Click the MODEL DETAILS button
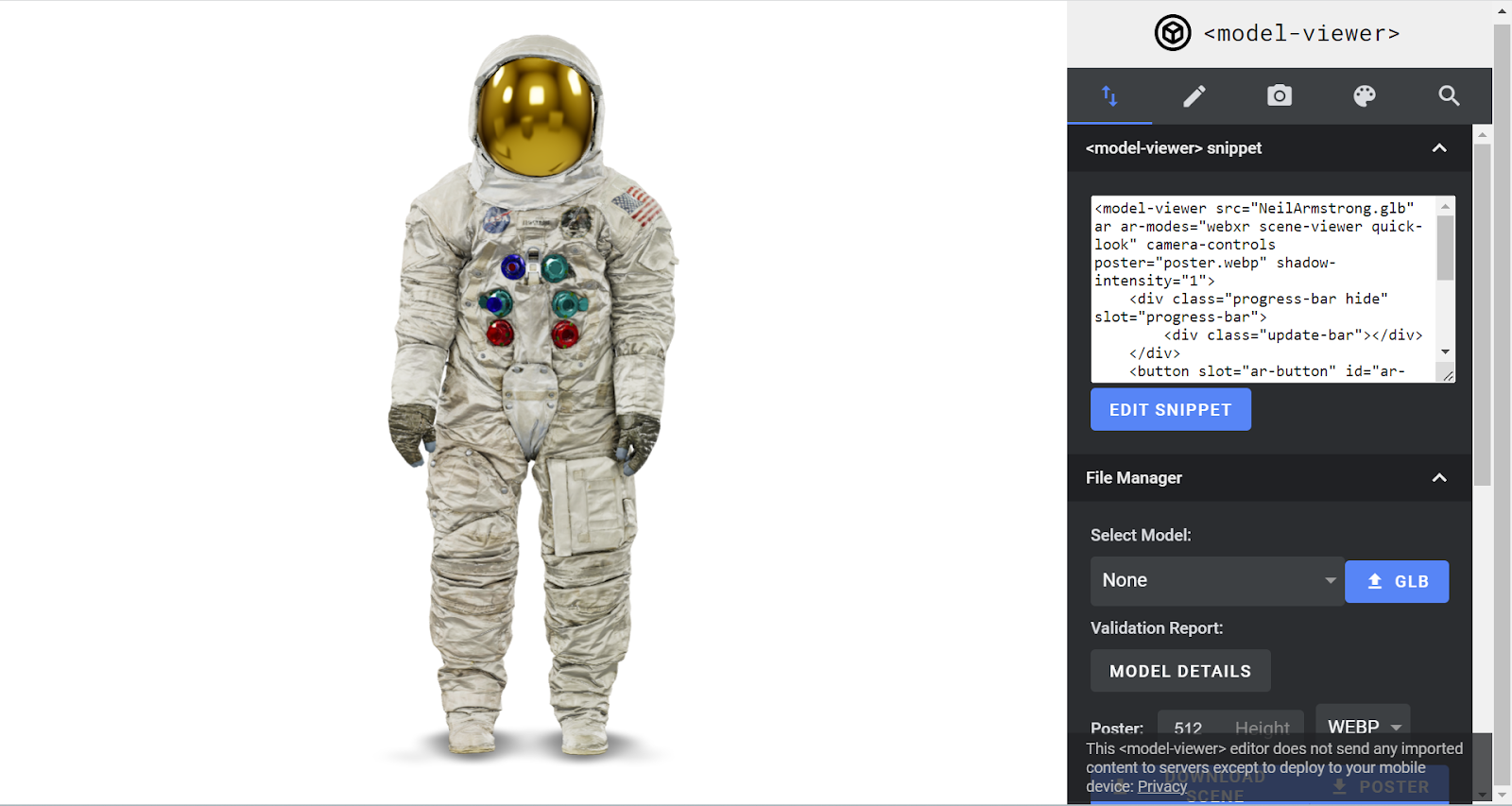The image size is (1512, 806). (x=1180, y=671)
